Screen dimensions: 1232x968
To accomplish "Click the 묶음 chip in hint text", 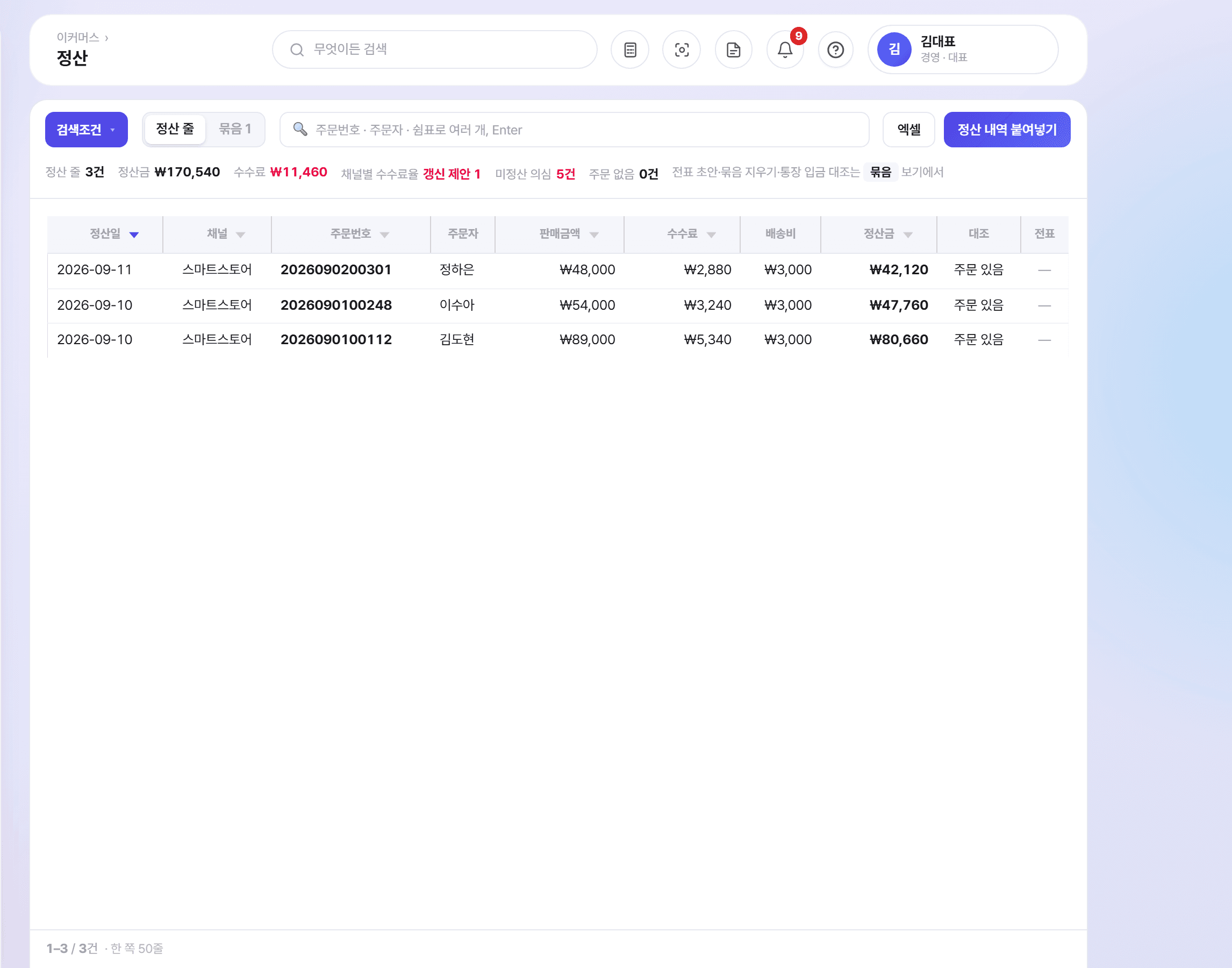I will (x=880, y=172).
